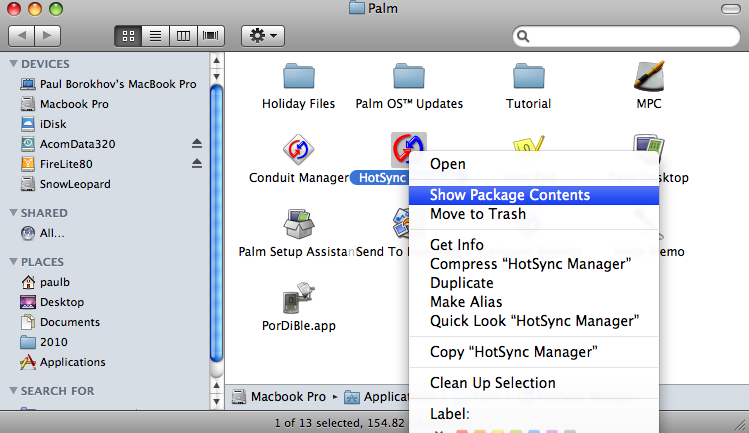
Task: Collapse the PLACES sidebar section
Action: tap(13, 261)
